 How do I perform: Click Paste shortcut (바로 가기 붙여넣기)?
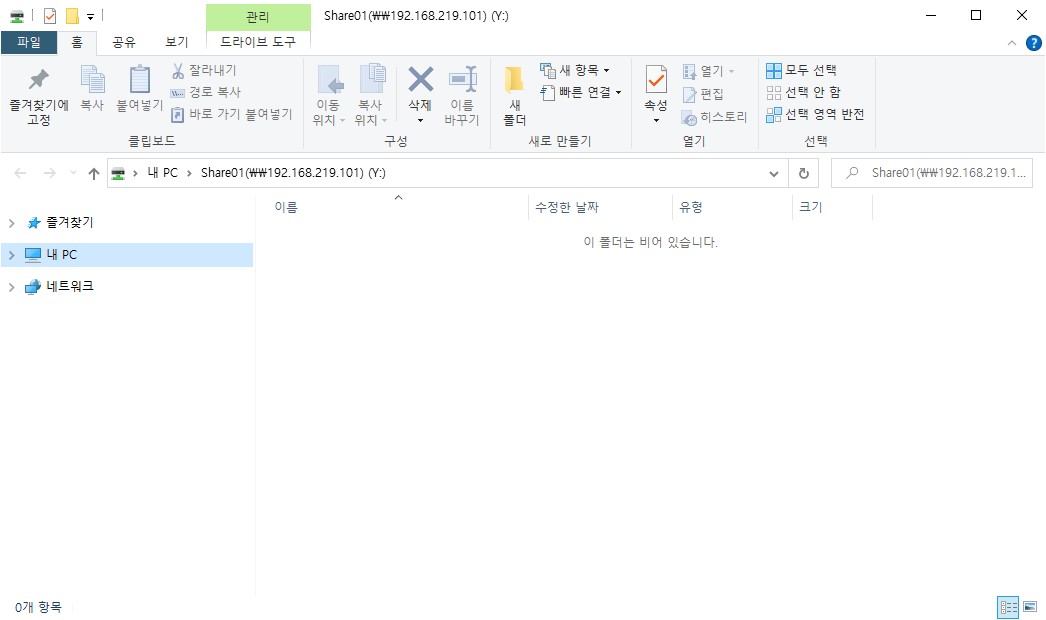point(231,114)
